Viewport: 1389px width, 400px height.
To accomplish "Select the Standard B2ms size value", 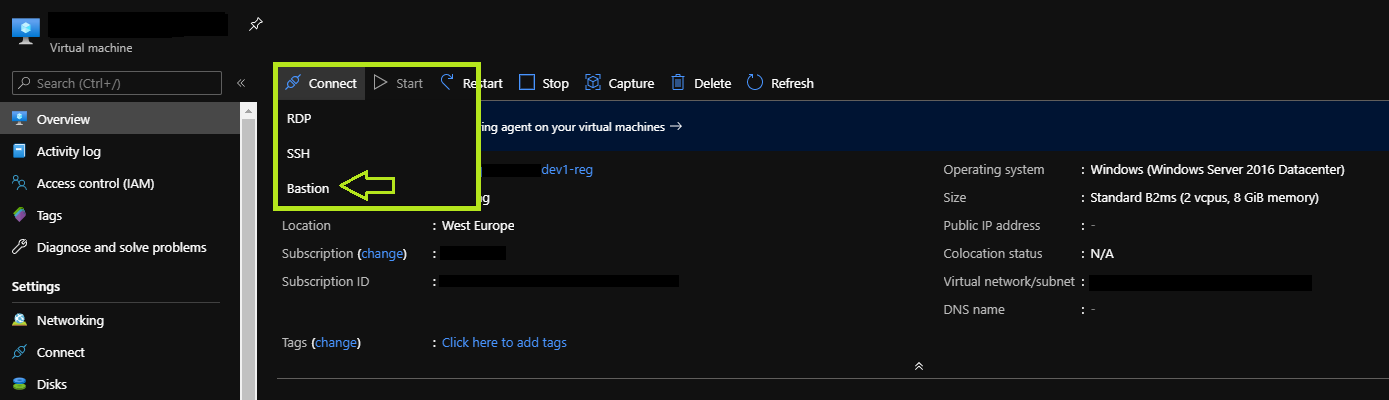I will click(1204, 198).
